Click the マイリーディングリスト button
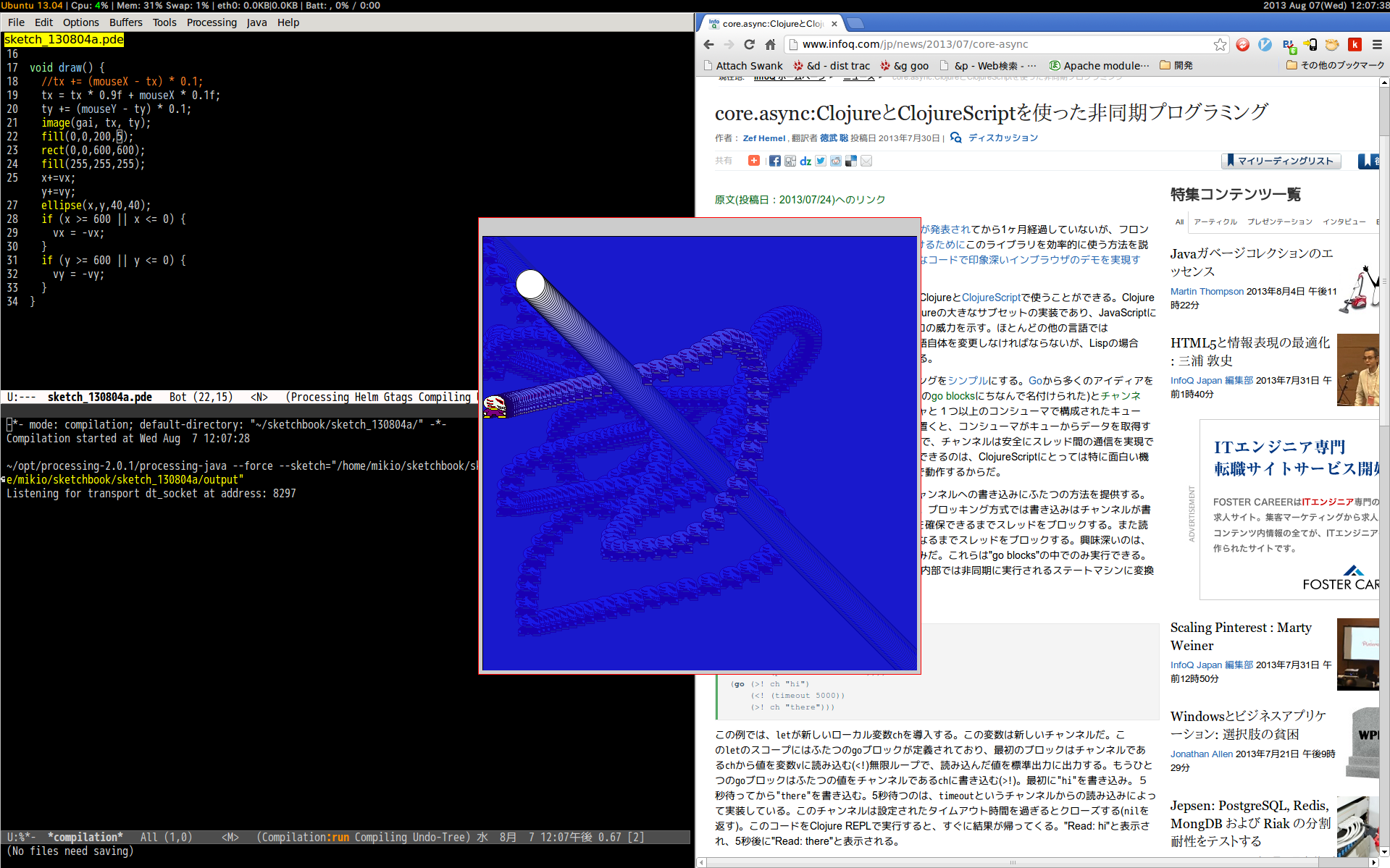The height and width of the screenshot is (868, 1390). [1281, 161]
